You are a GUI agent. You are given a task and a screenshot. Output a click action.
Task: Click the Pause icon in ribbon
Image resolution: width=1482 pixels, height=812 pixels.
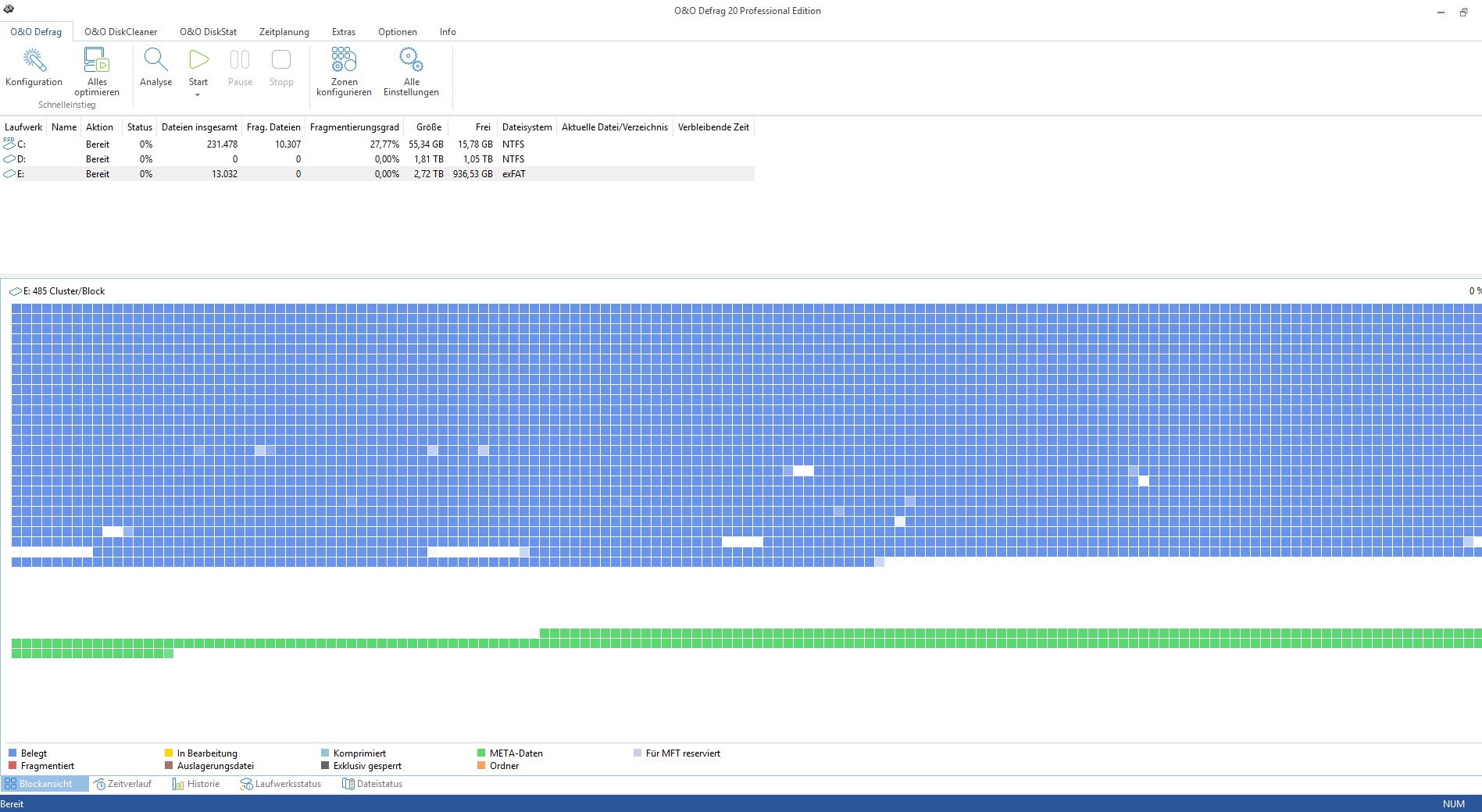click(240, 60)
